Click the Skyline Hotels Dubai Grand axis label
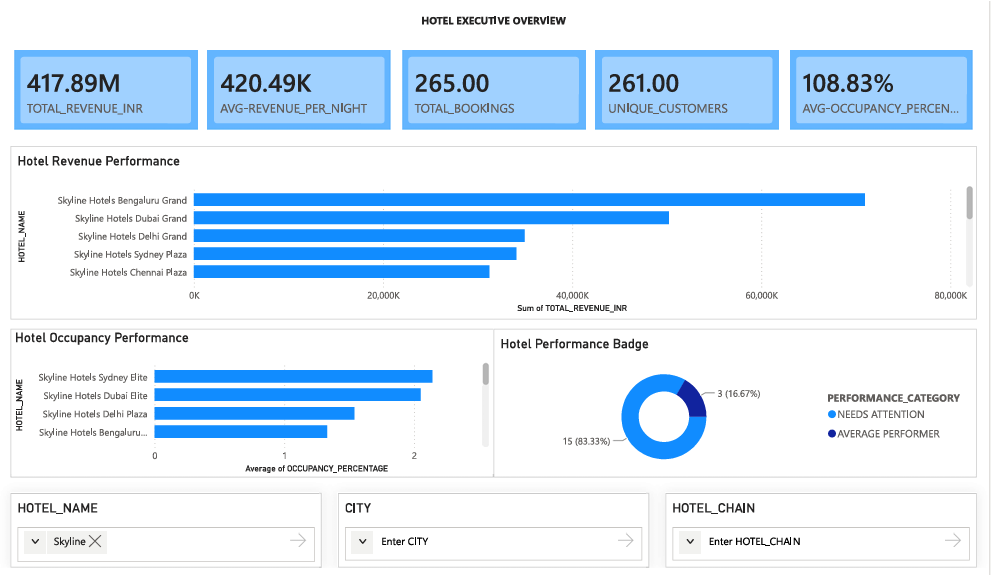The width and height of the screenshot is (991, 578). 131,218
